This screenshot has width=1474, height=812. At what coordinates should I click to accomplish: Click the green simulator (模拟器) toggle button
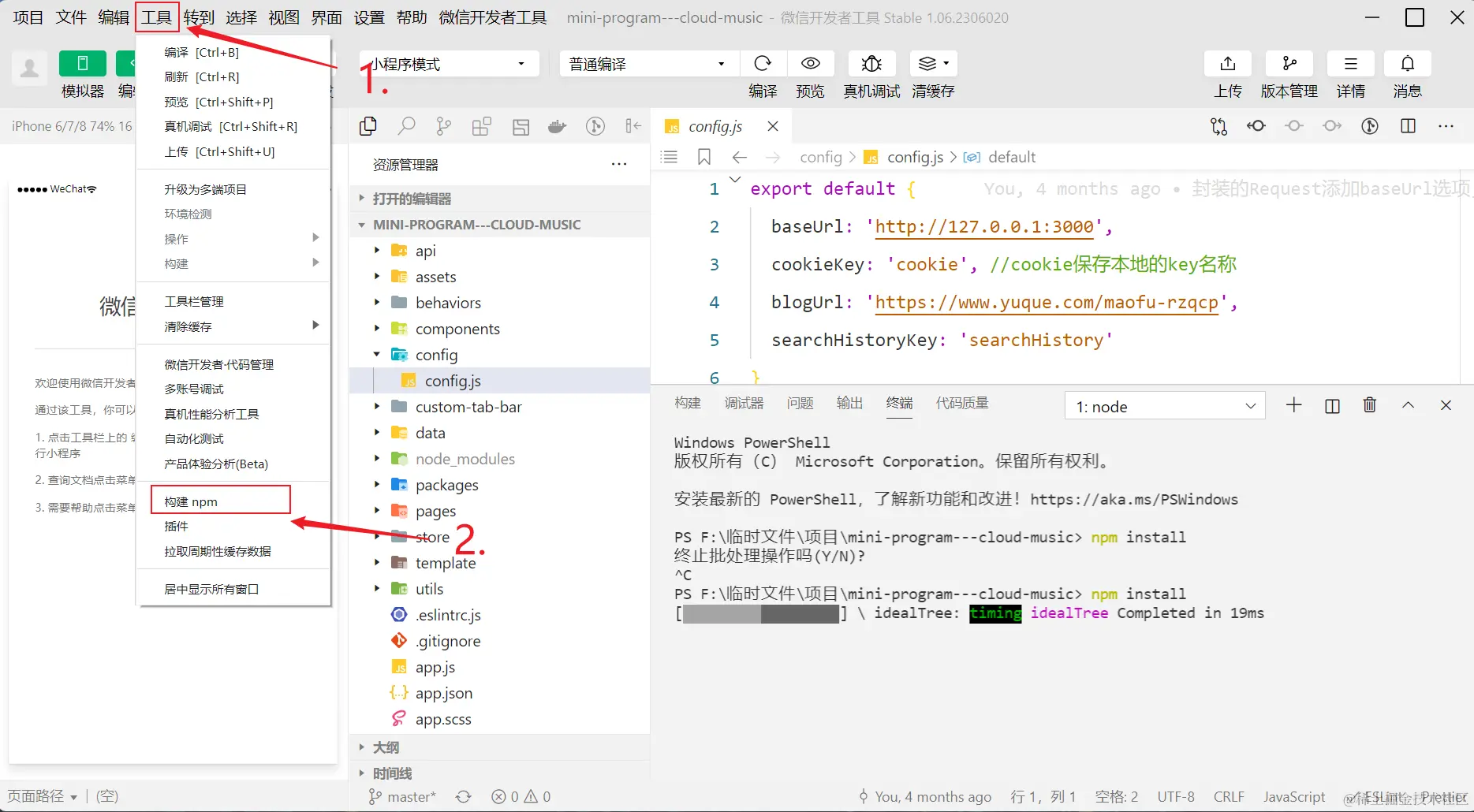[82, 64]
